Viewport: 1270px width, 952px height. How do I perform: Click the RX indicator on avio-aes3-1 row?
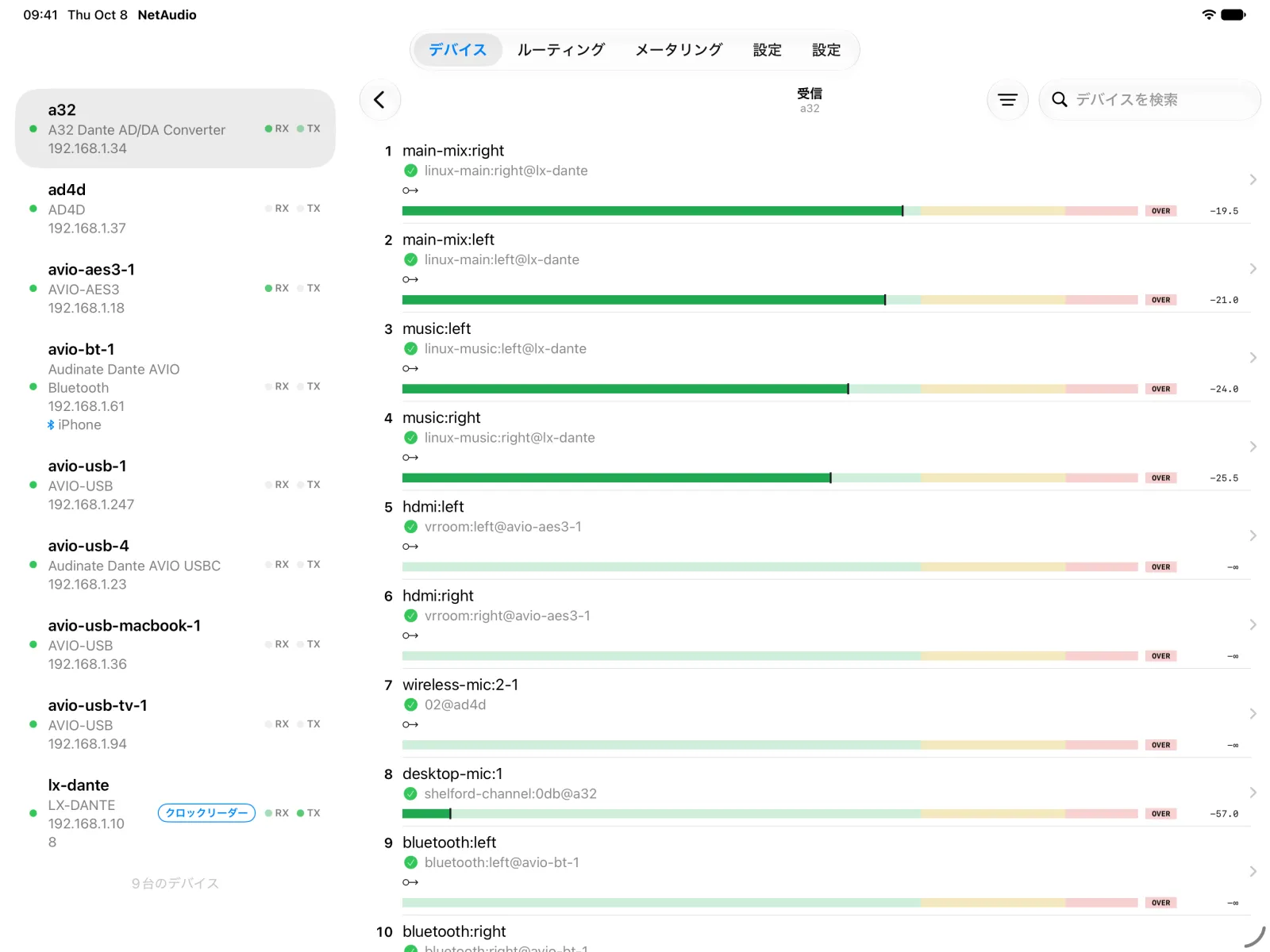click(x=277, y=288)
